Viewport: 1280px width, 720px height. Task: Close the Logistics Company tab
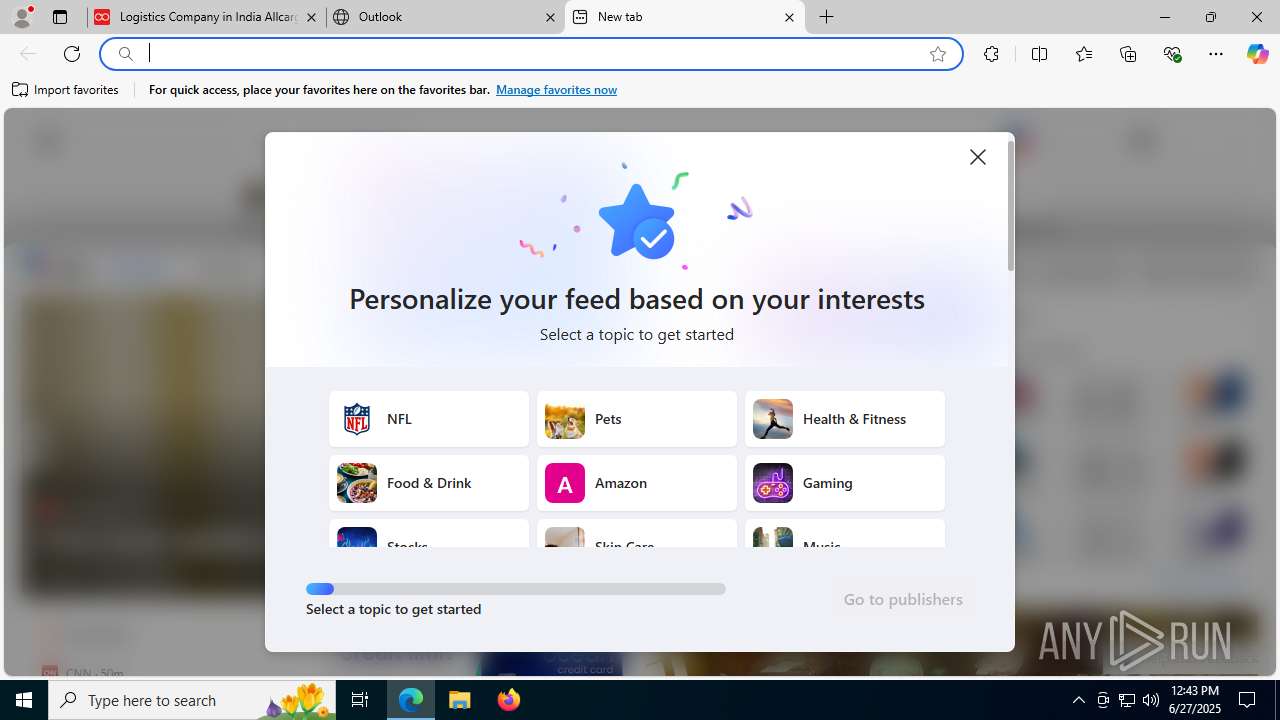[311, 17]
